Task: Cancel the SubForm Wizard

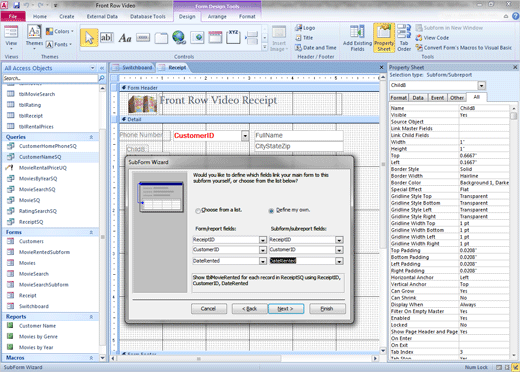Action: click(209, 309)
